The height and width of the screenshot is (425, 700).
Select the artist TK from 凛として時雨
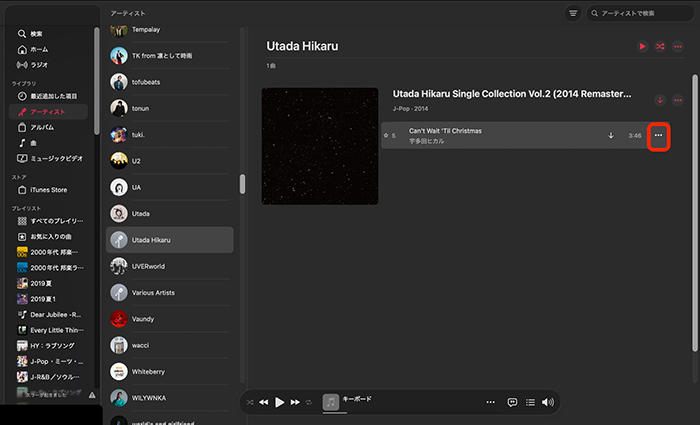click(170, 56)
